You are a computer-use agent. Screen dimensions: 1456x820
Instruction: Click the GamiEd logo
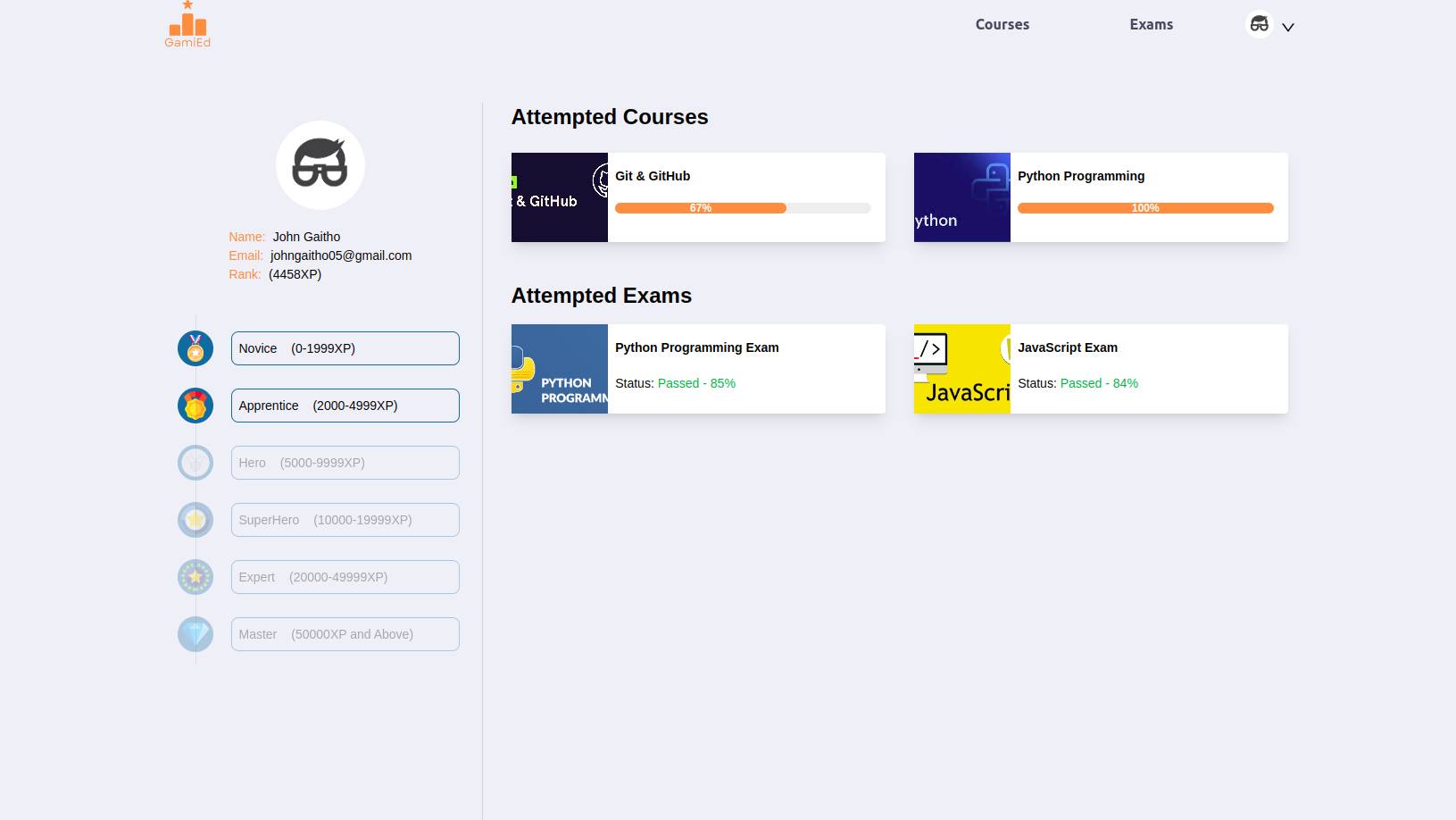pyautogui.click(x=187, y=24)
